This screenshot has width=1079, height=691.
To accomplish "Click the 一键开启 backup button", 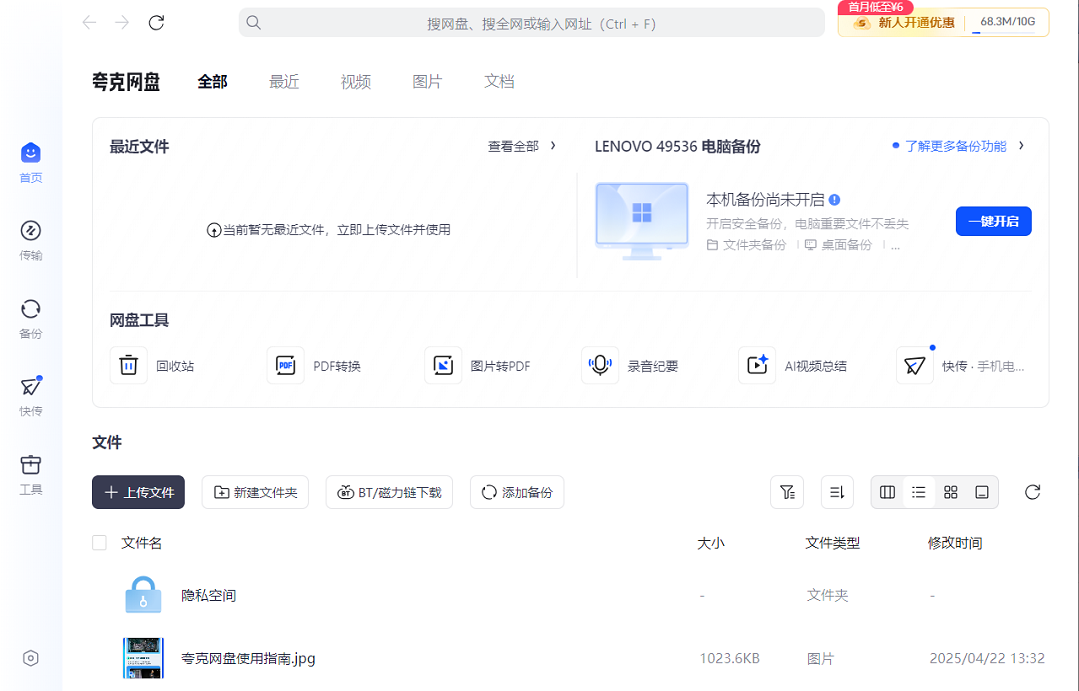I will point(993,221).
